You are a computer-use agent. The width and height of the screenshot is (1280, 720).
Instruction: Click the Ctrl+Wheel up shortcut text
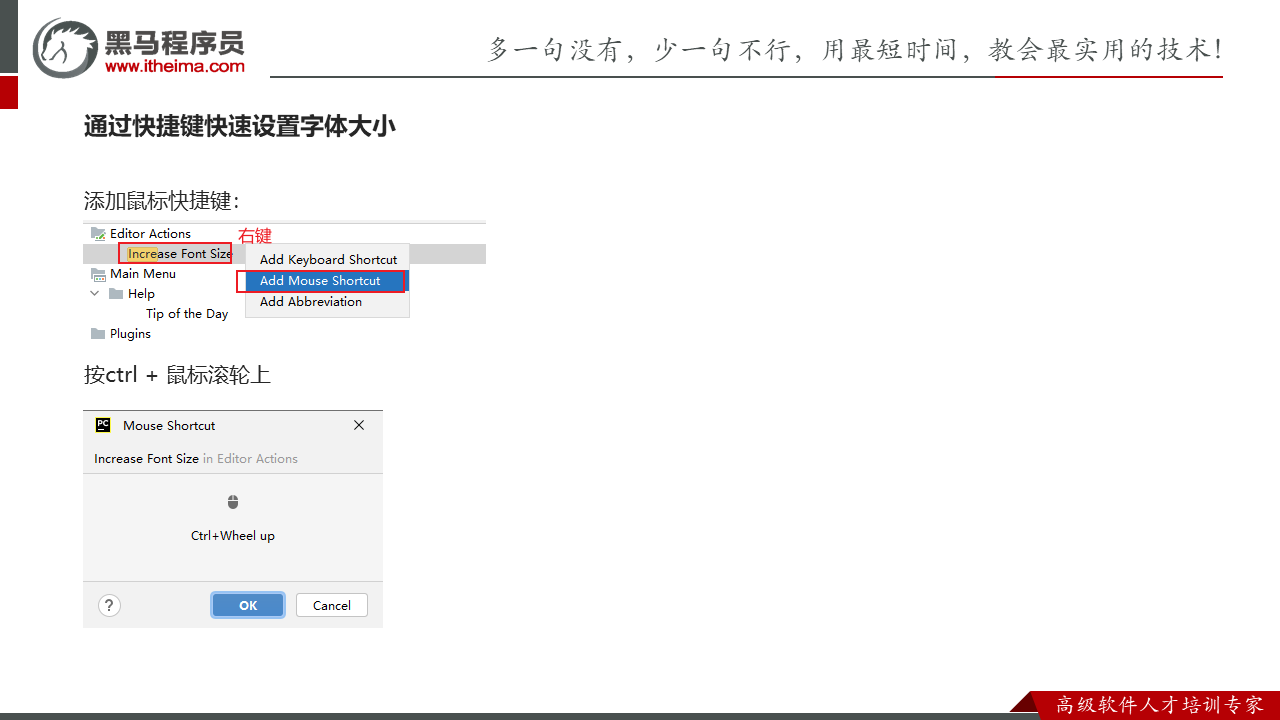(233, 536)
